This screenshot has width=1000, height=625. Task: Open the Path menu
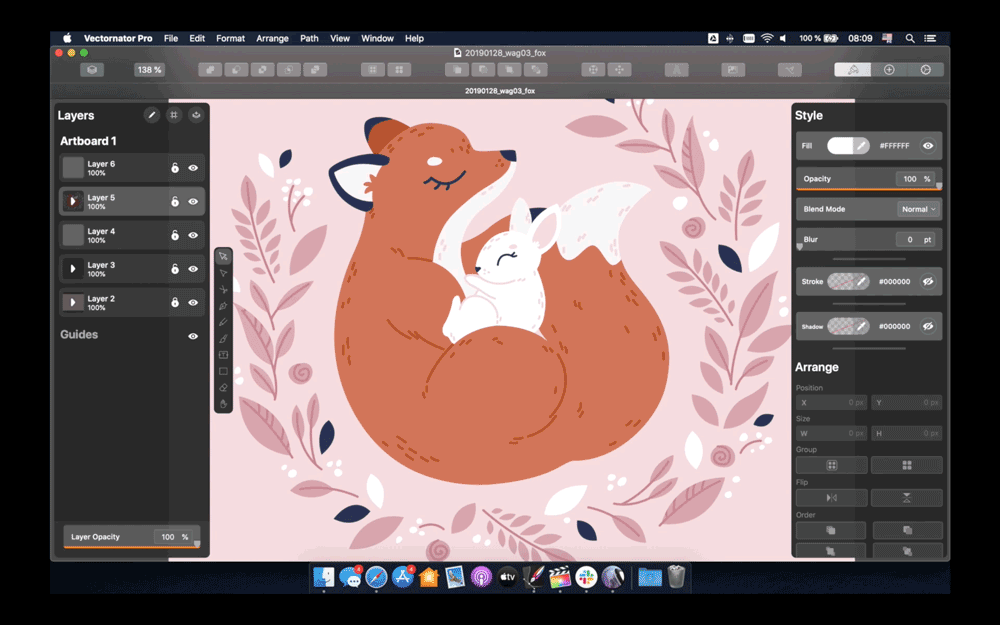pos(309,38)
